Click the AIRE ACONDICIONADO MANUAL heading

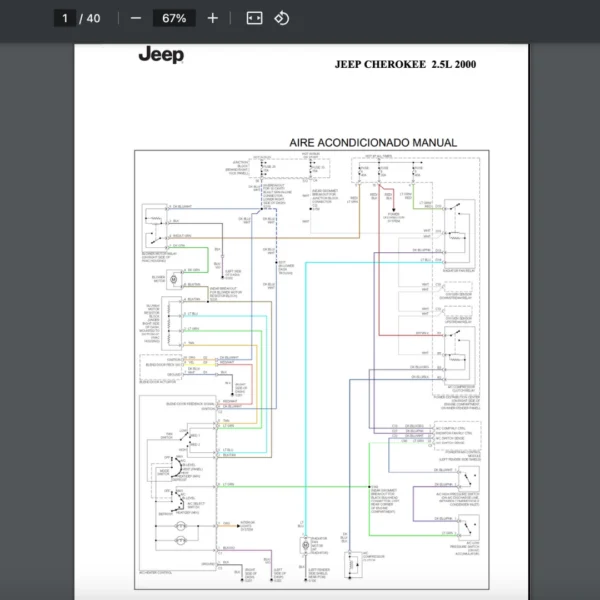point(373,143)
